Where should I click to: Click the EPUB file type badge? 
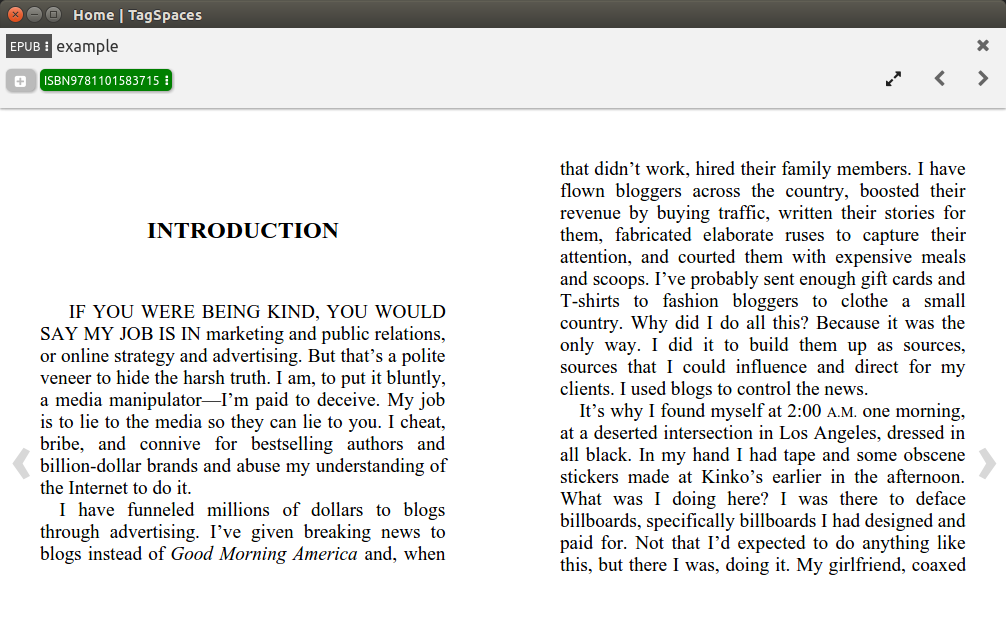(22, 46)
